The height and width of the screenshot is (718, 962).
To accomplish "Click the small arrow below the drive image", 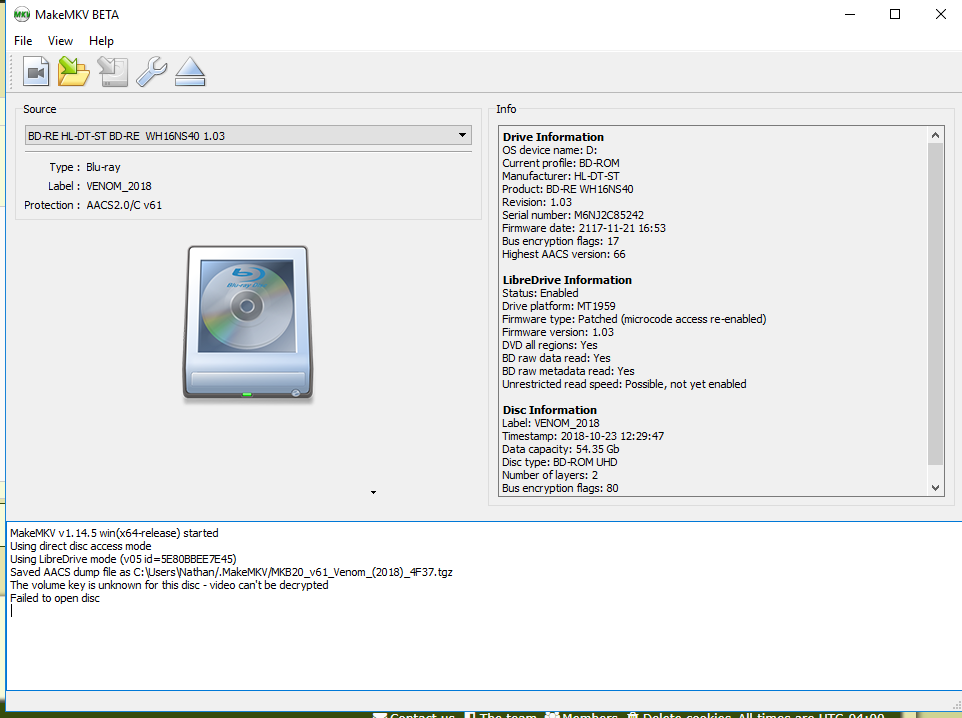I will (x=373, y=492).
